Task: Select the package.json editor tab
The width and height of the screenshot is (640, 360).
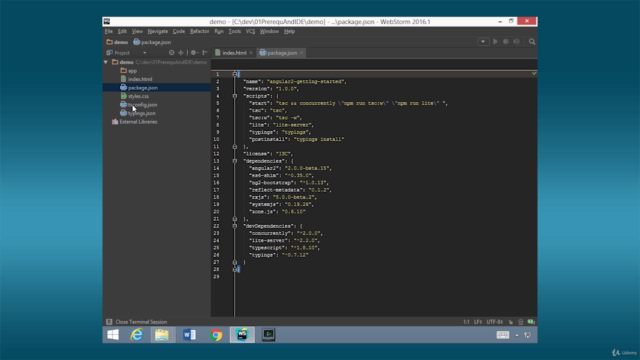Action: point(282,53)
